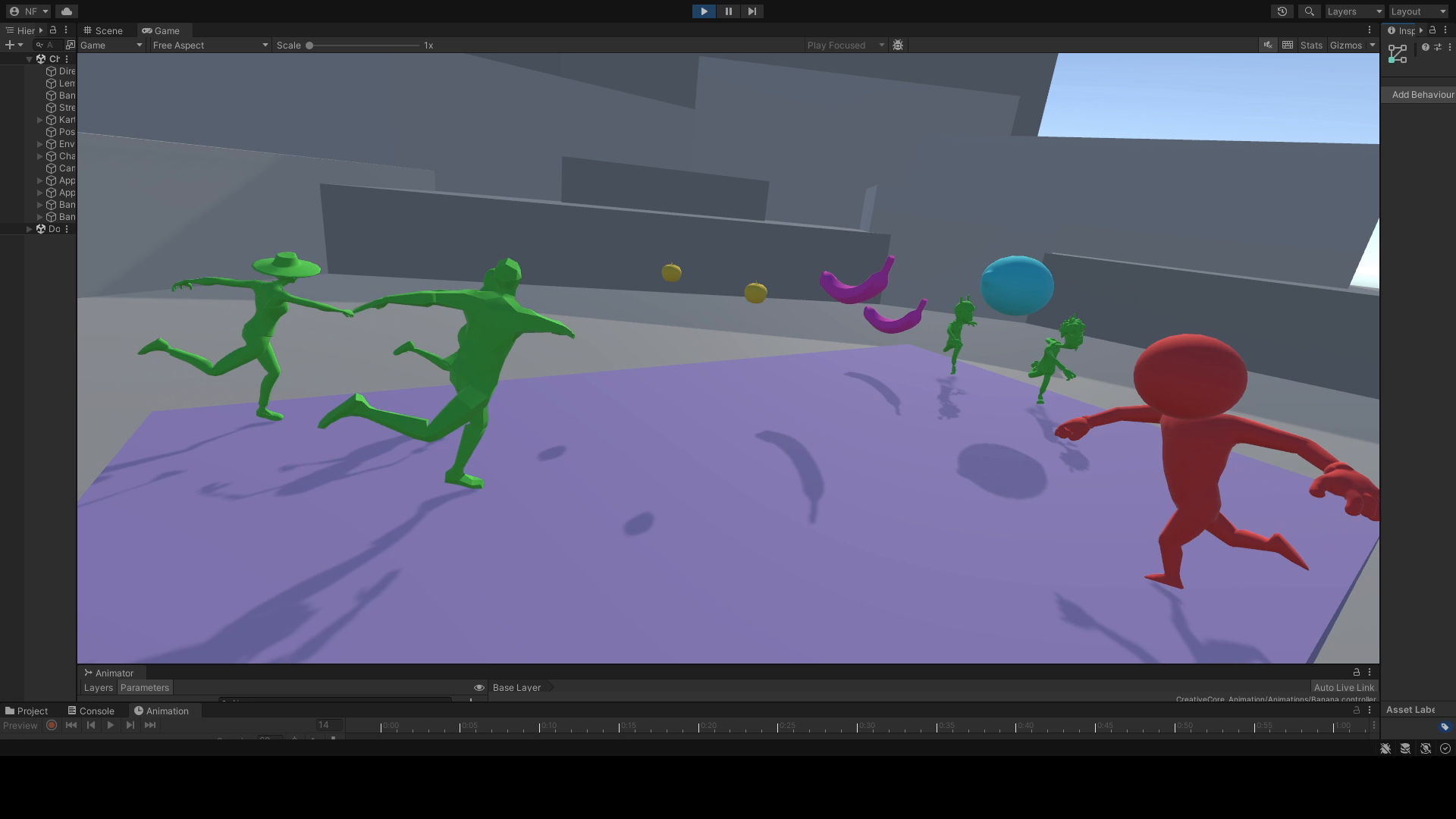The image size is (1456, 819).
Task: Switch to the Parameters tab in Animator
Action: (x=145, y=687)
